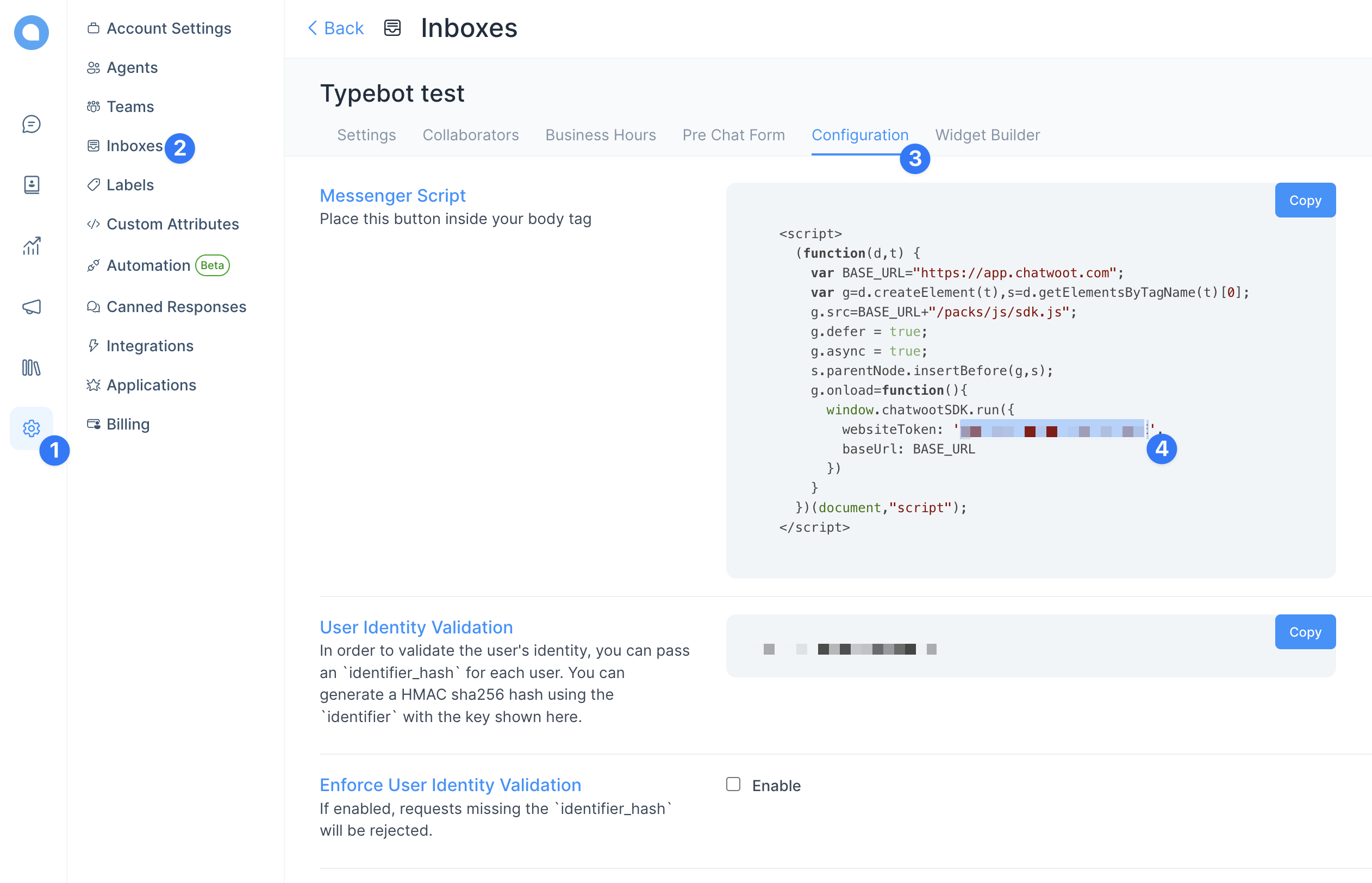Click the Chatwoot logo

coord(32,33)
